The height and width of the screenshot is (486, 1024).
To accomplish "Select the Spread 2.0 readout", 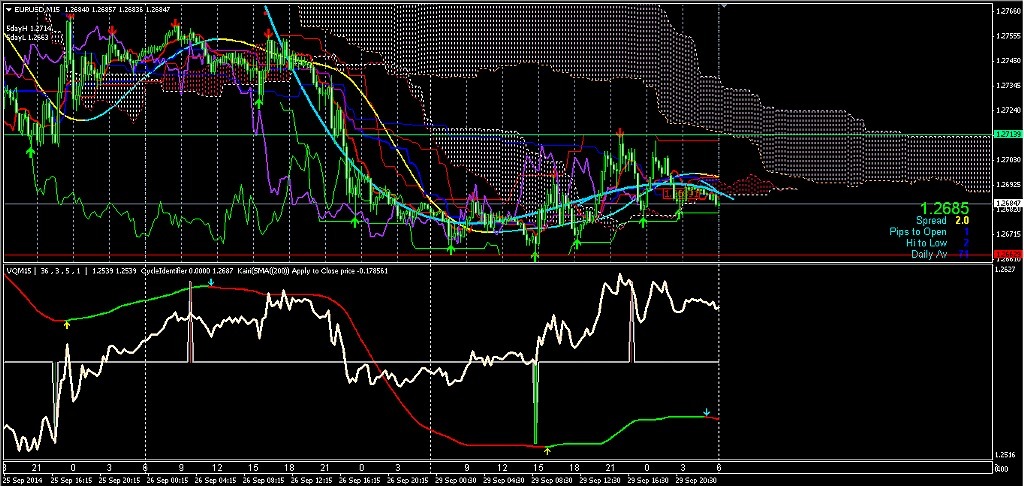I will click(942, 220).
